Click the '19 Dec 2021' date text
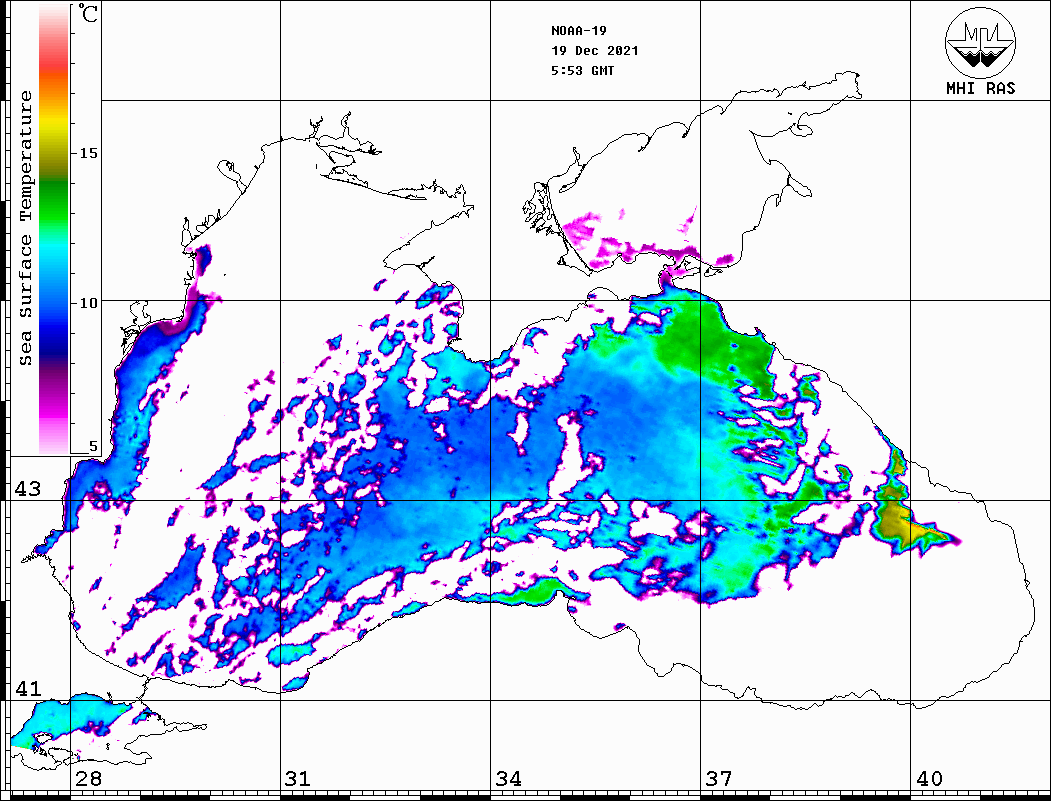 [595, 51]
